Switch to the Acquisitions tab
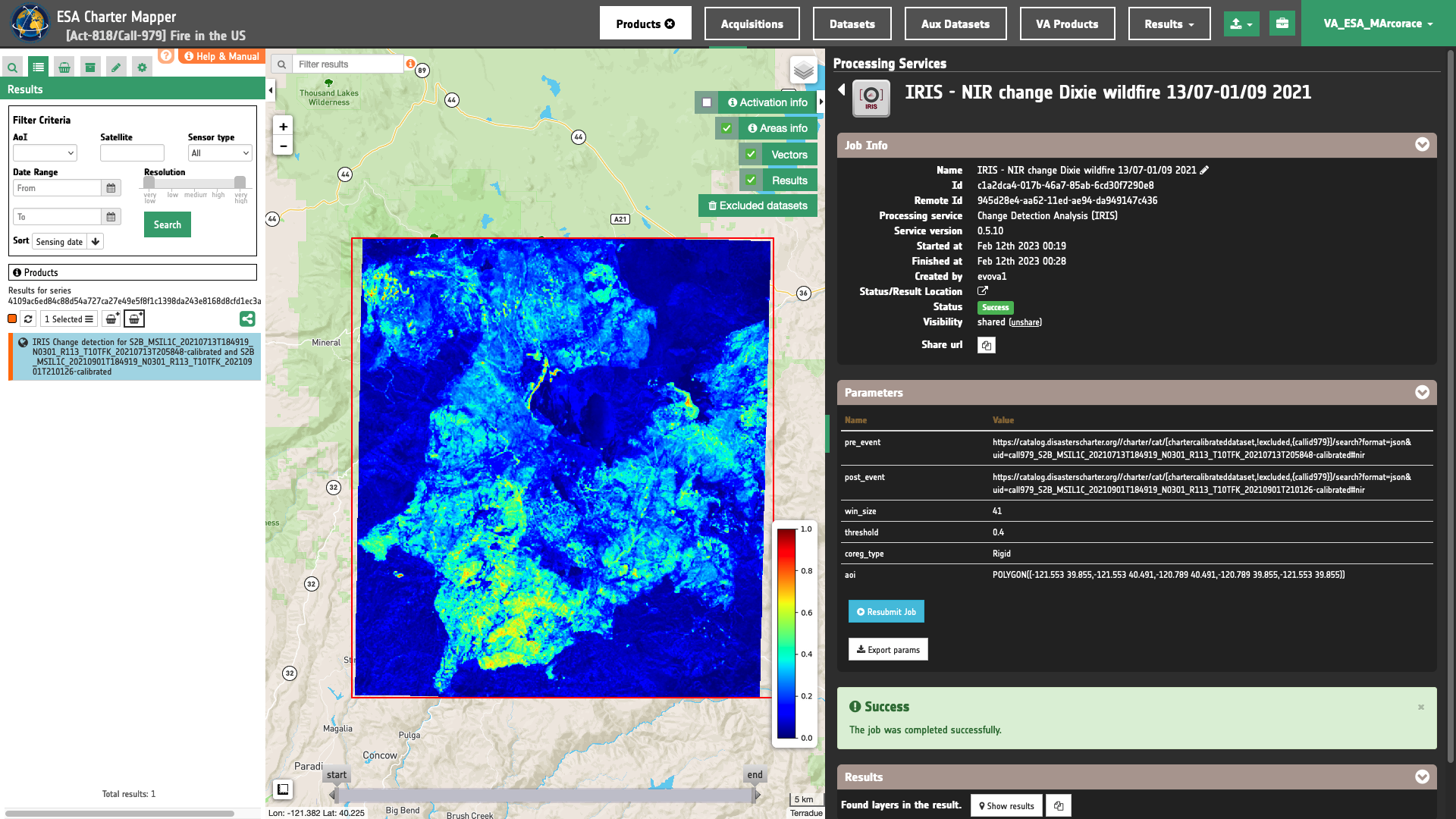The width and height of the screenshot is (1456, 819). point(752,24)
